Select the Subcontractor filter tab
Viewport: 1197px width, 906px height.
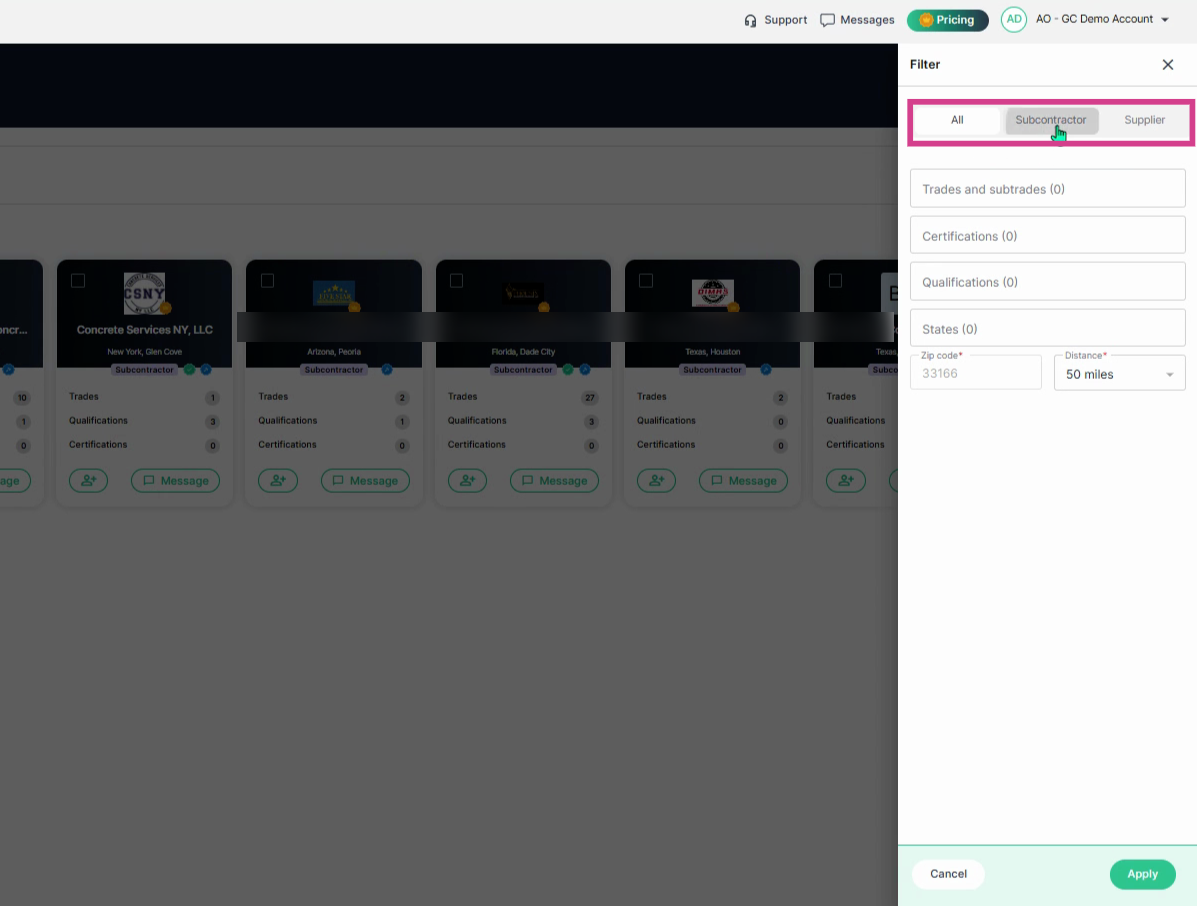[1050, 121]
